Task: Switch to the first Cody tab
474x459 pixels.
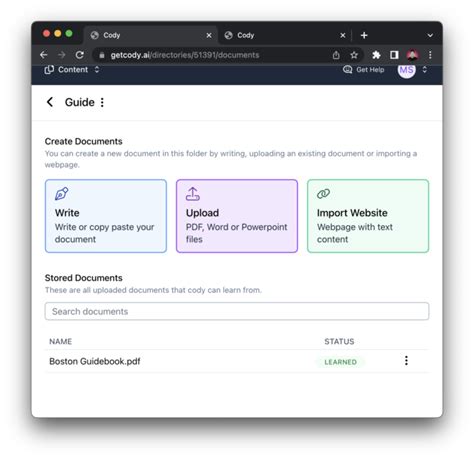Action: pos(150,35)
